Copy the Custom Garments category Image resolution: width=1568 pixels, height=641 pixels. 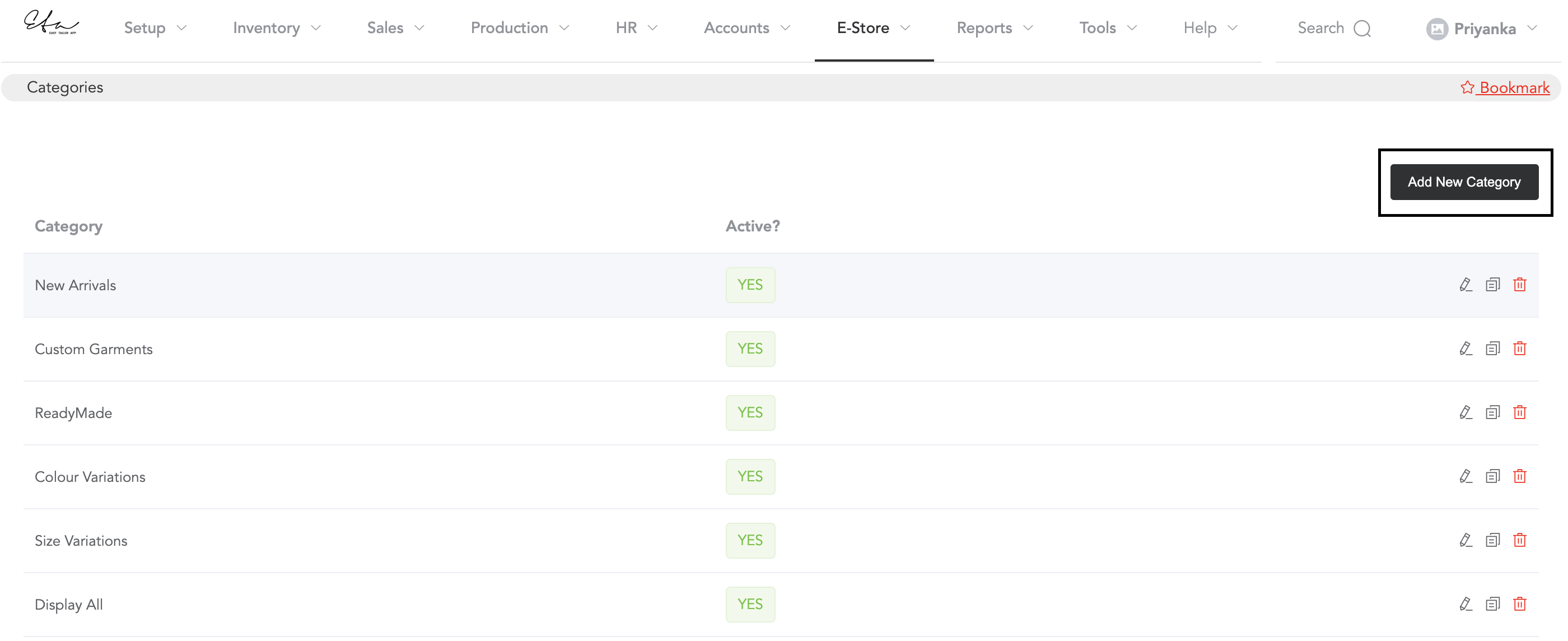pyautogui.click(x=1492, y=349)
